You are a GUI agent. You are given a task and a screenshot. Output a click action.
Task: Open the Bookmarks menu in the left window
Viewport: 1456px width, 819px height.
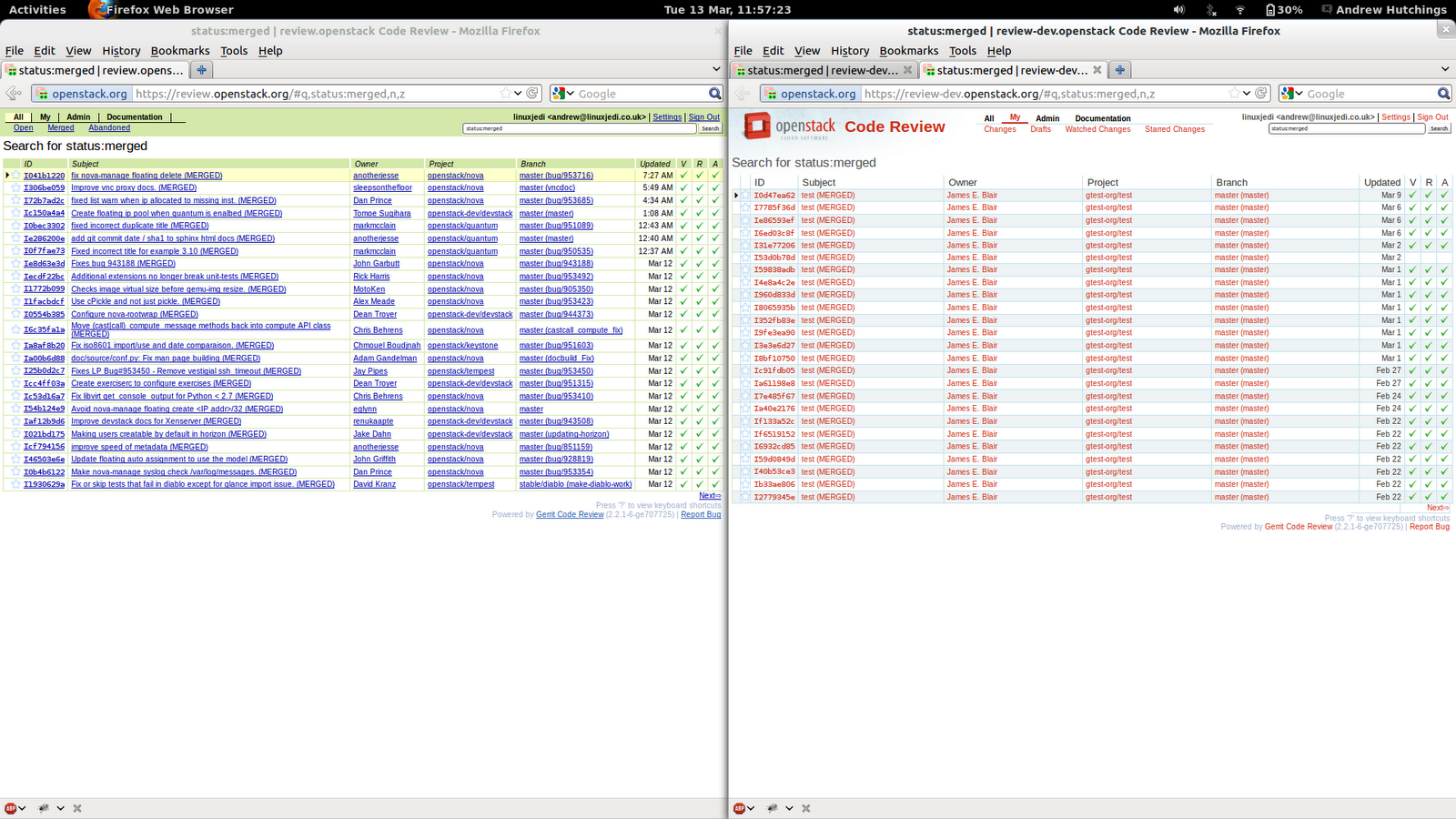tap(180, 51)
